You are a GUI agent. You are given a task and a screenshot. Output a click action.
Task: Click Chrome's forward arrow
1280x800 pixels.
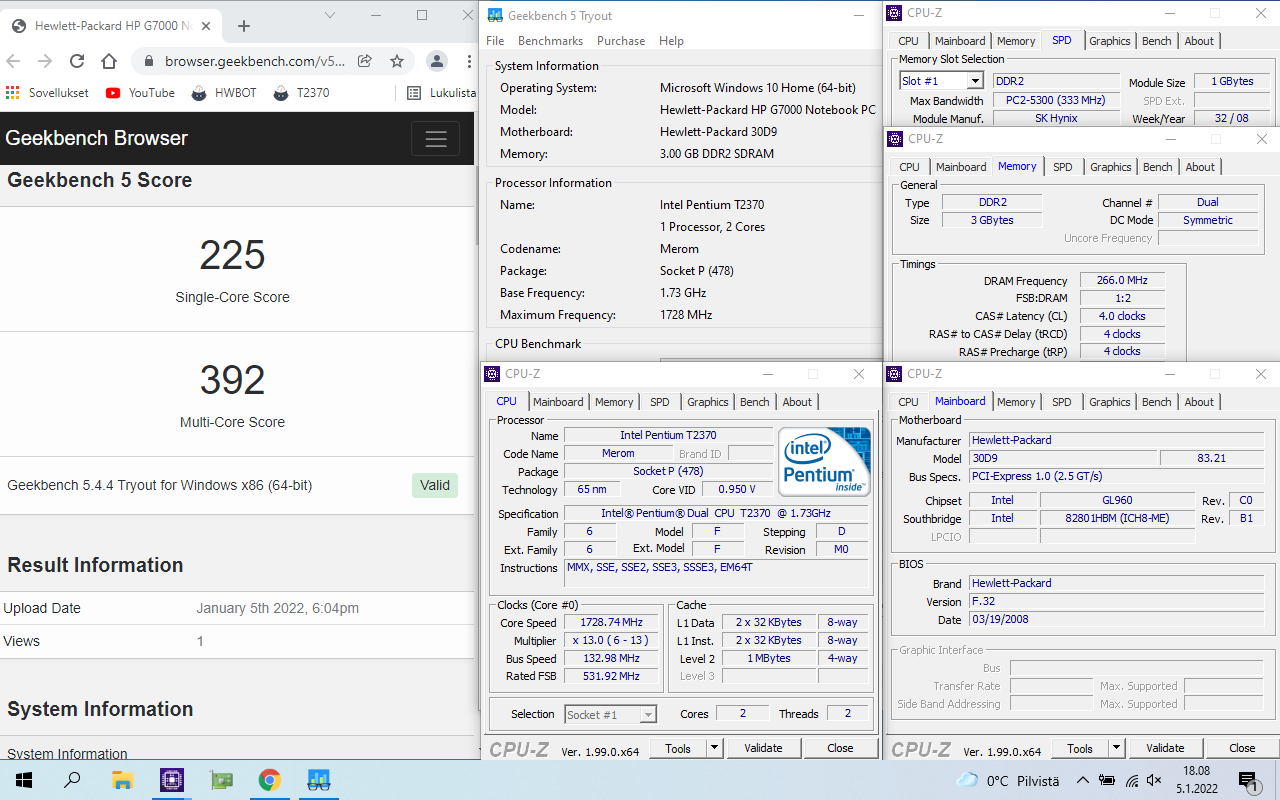(45, 61)
